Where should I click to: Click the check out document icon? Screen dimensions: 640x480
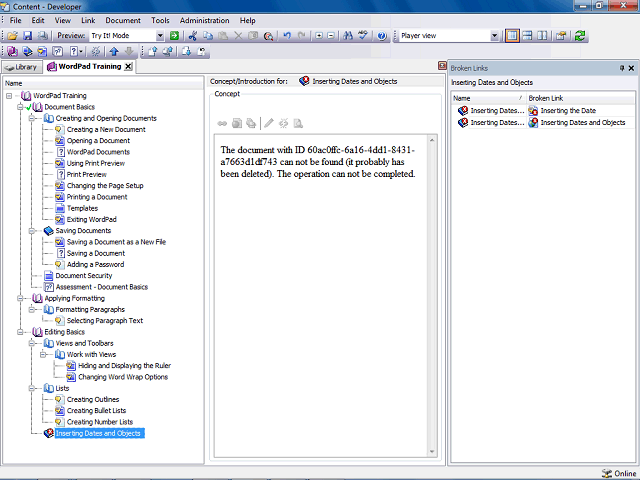tap(186, 51)
